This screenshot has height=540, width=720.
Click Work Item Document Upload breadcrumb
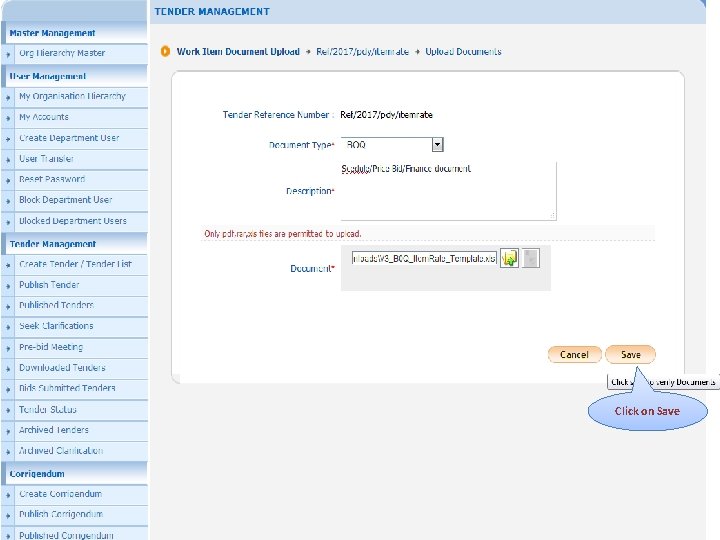tap(238, 51)
